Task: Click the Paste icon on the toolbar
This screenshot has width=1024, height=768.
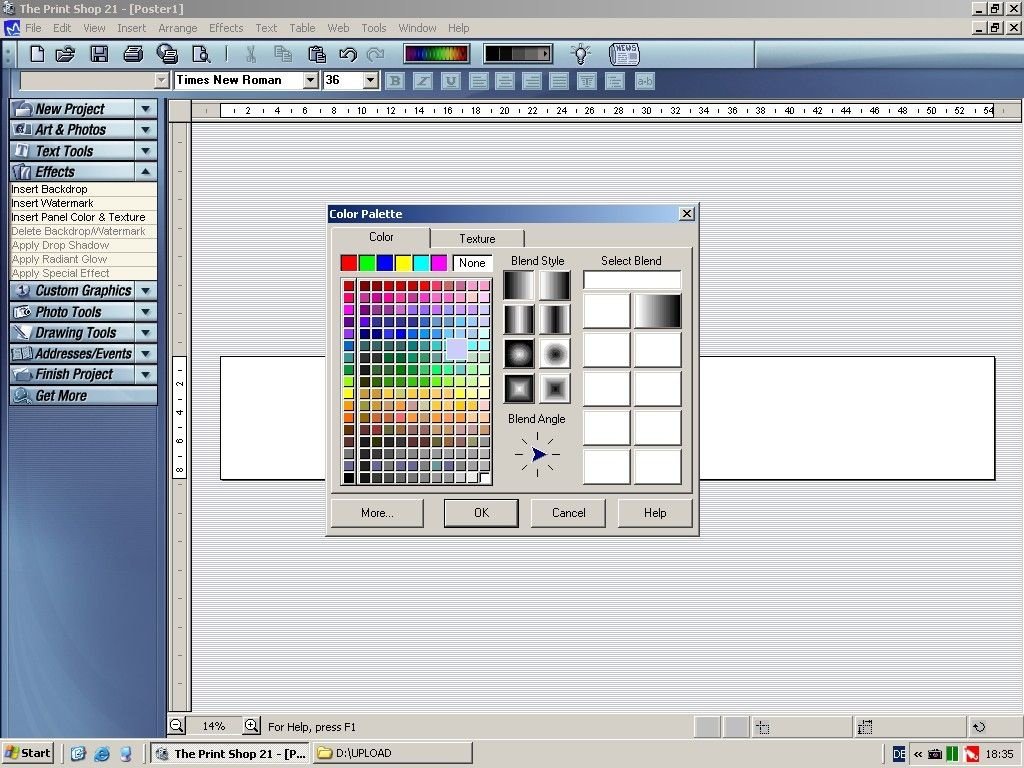Action: (x=318, y=54)
